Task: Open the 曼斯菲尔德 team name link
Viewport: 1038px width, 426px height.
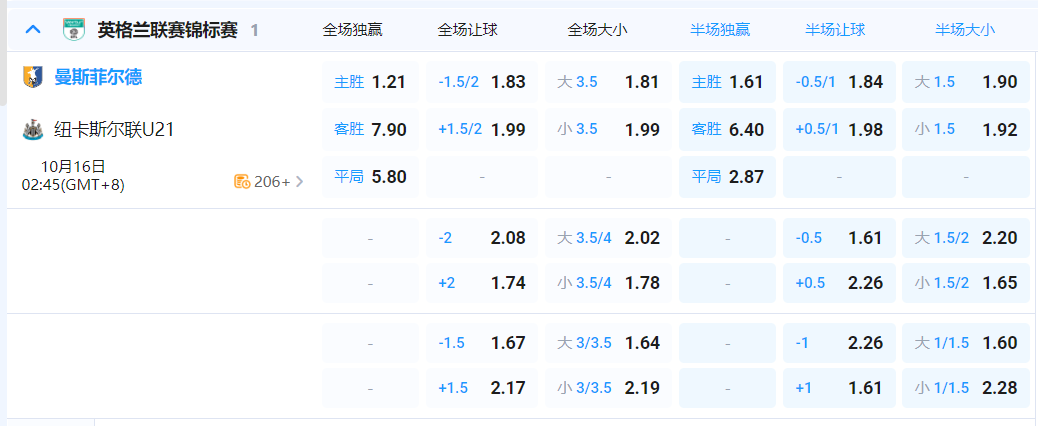Action: [98, 77]
